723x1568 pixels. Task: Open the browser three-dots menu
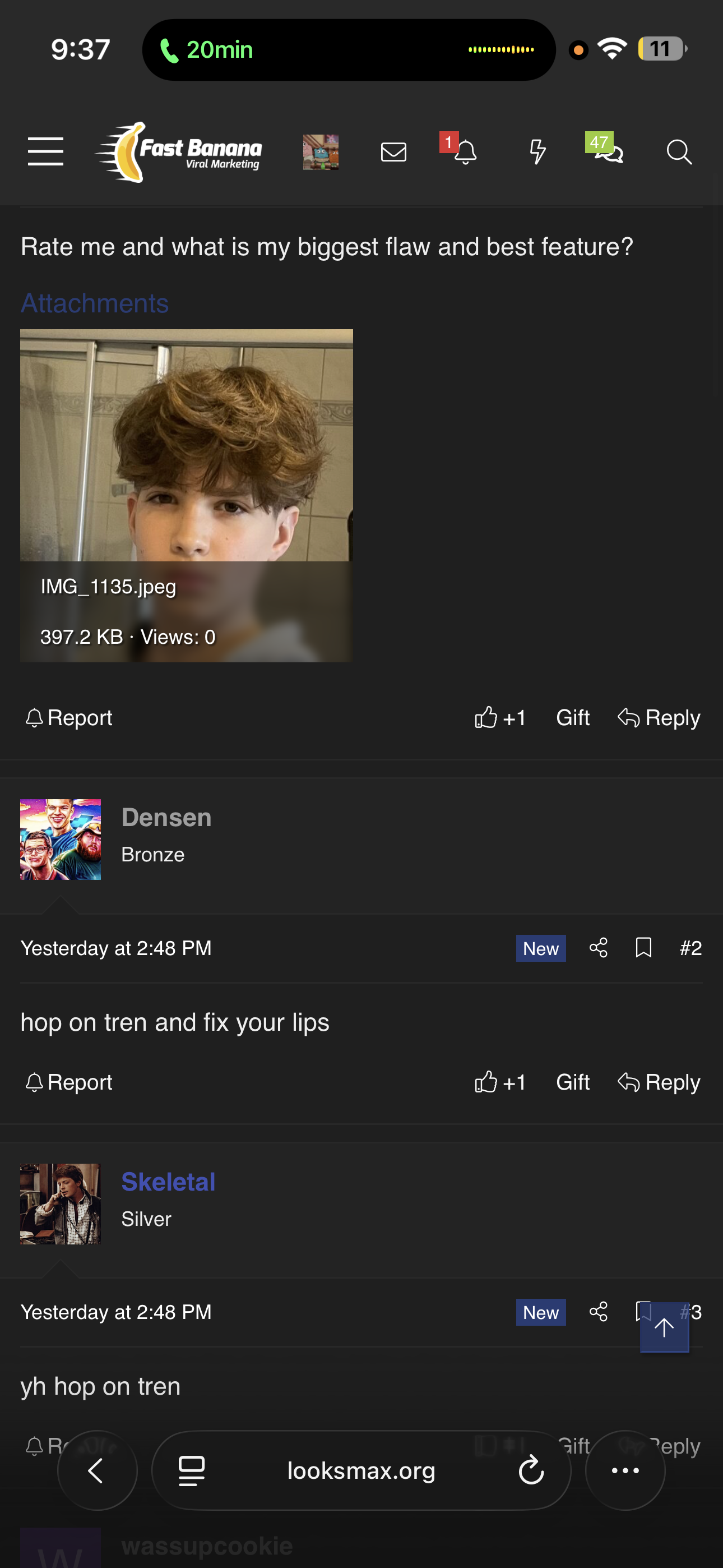coord(625,1470)
